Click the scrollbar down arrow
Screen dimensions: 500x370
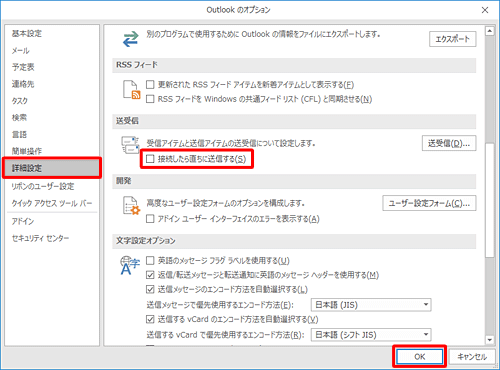click(x=489, y=340)
